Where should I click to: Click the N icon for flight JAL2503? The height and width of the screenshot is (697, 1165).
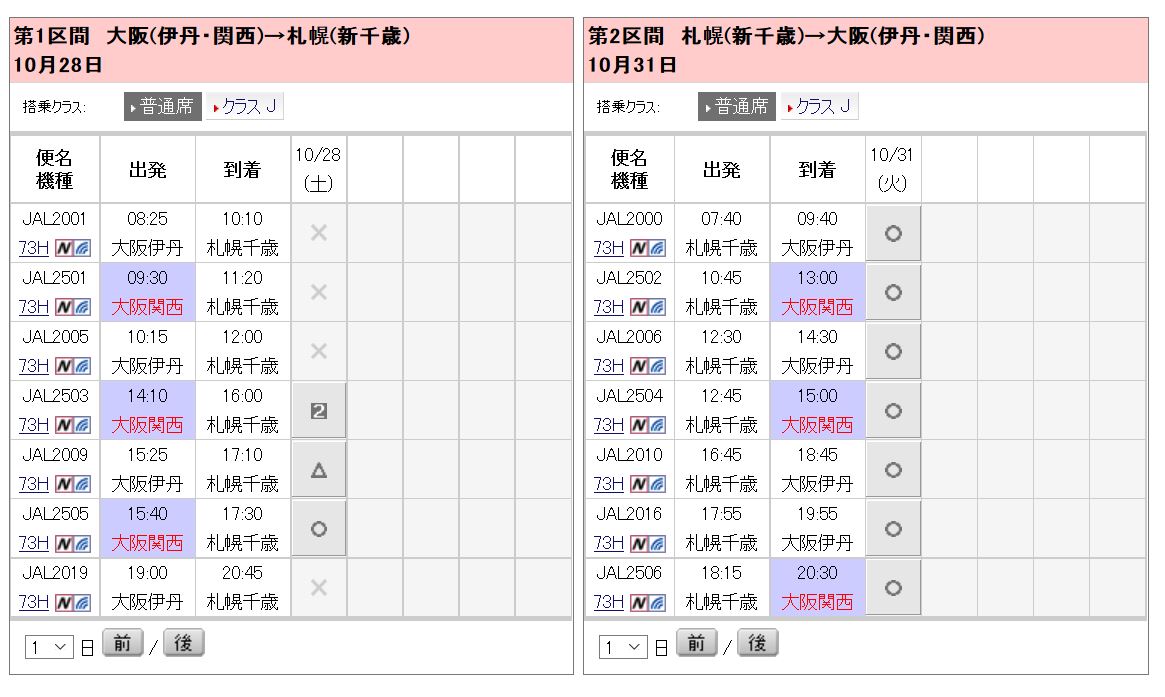[64, 425]
